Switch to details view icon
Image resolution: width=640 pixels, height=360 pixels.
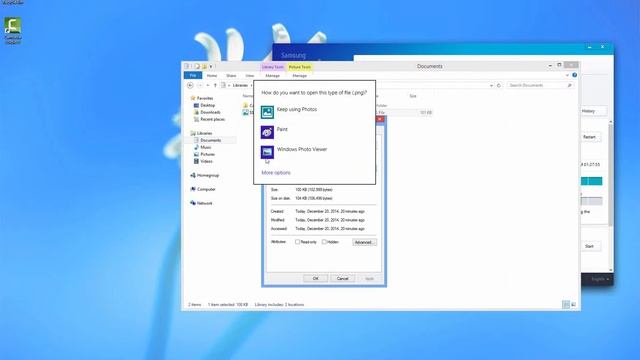(x=566, y=304)
